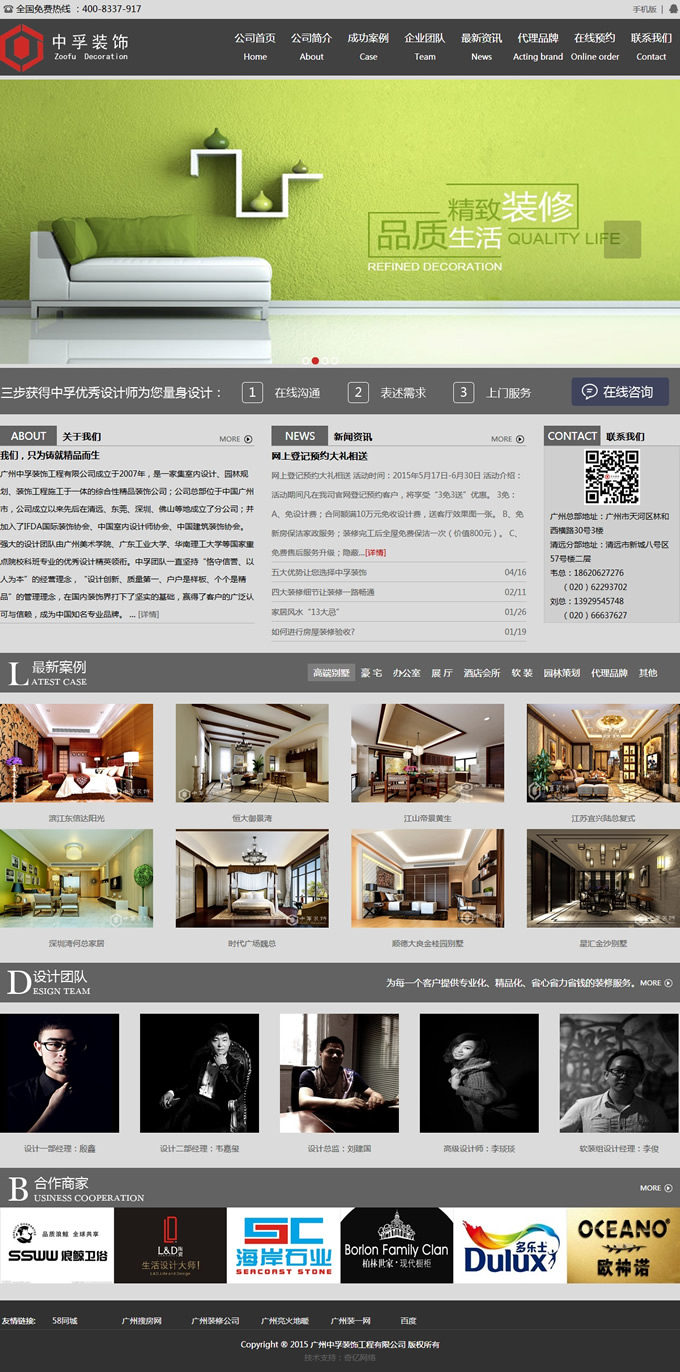Open the Dulux partner logo
Screen dimensions: 680x1372
(x=510, y=1245)
